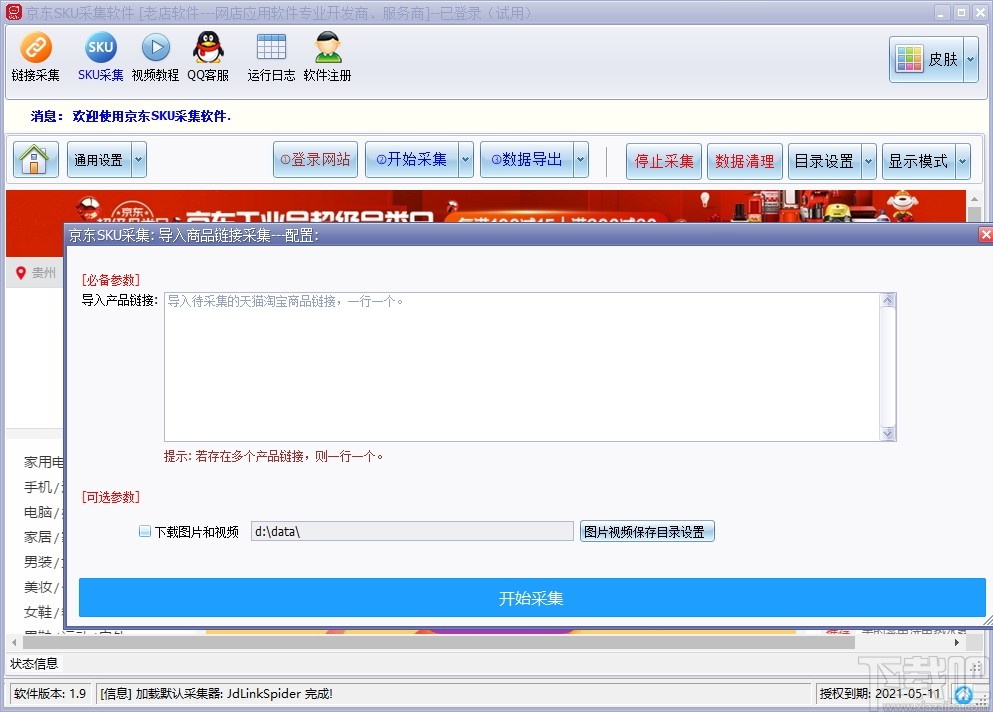Contact QQ客服 customer service
993x712 pixels.
[208, 57]
